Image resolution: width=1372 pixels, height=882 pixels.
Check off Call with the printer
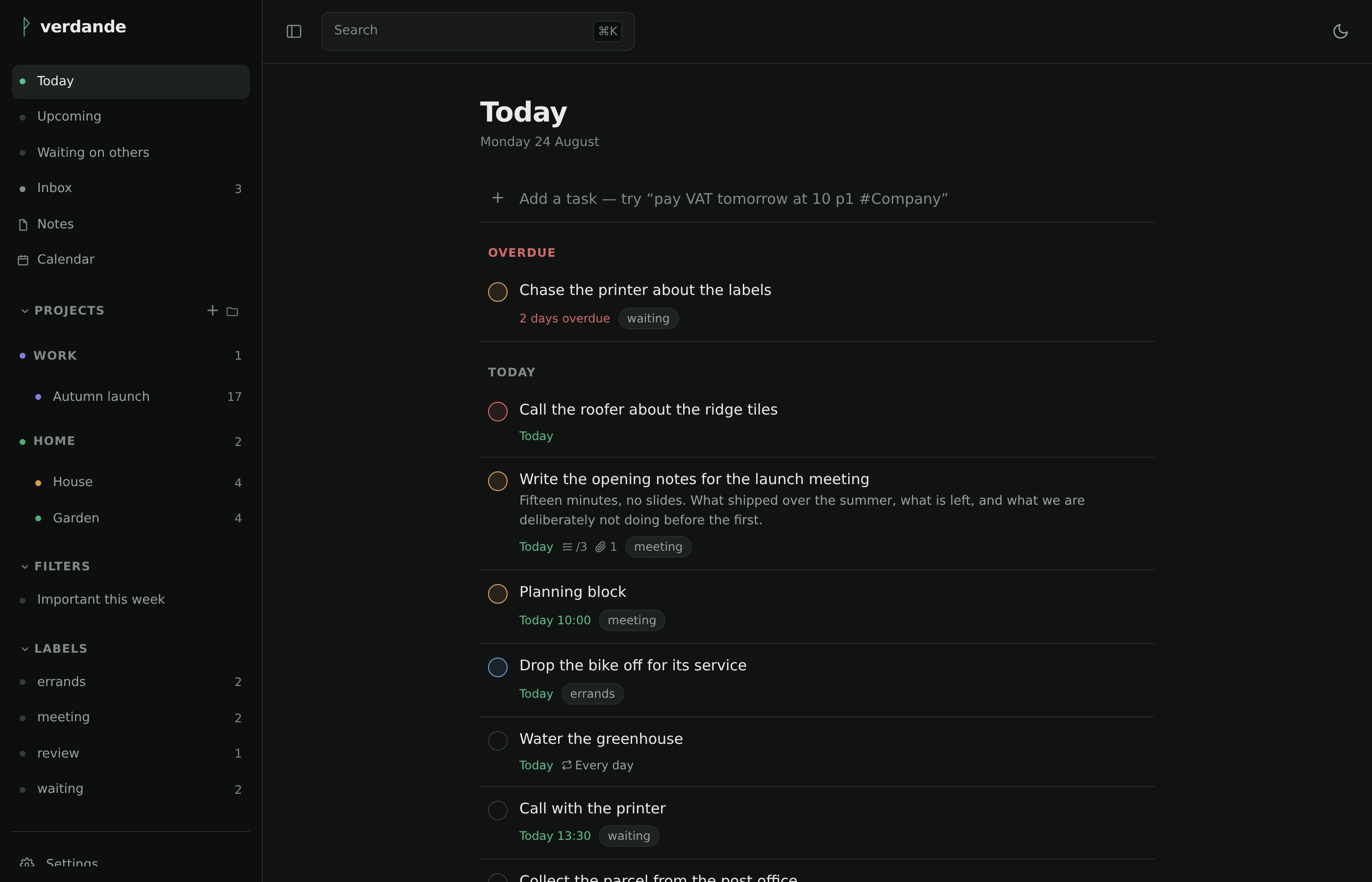click(498, 810)
